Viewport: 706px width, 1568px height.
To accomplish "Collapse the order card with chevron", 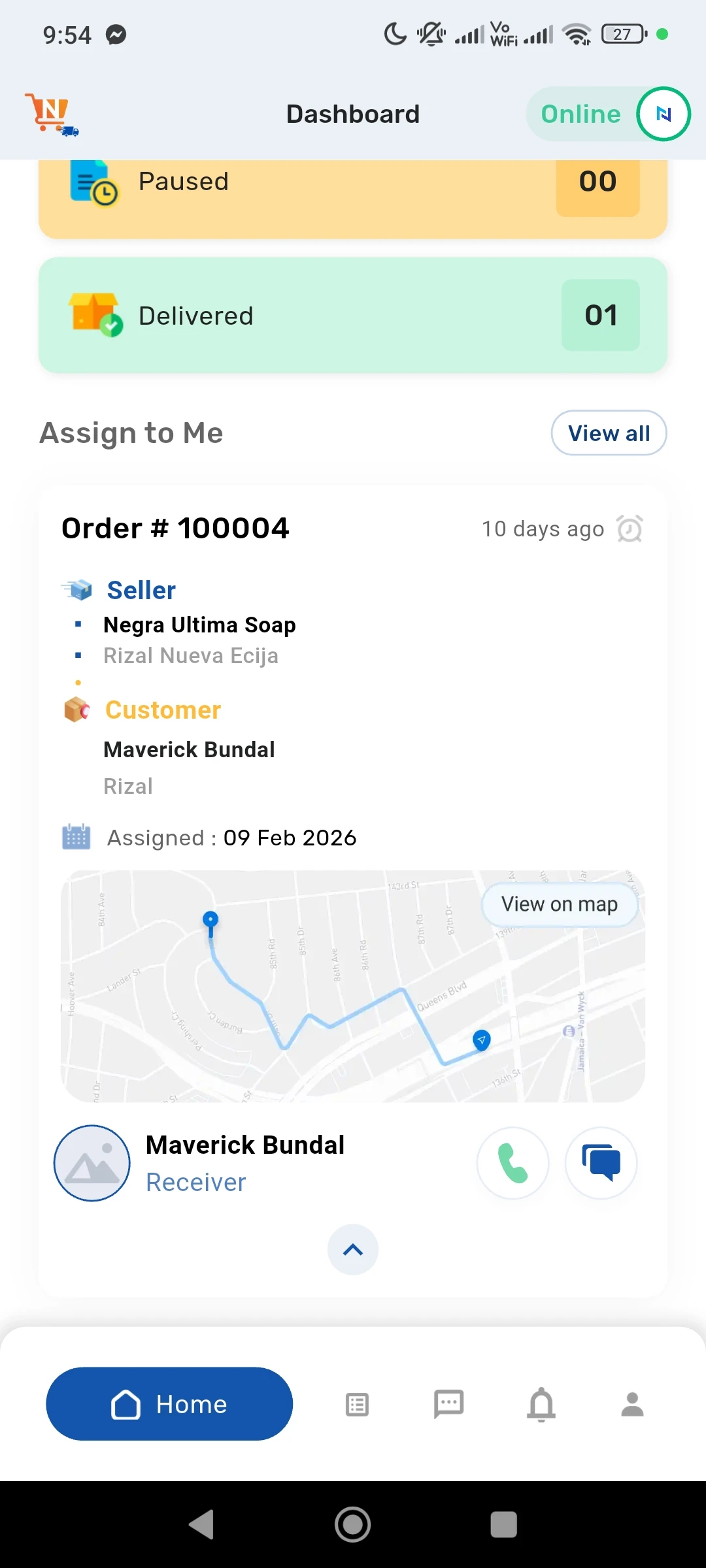I will (x=353, y=1249).
